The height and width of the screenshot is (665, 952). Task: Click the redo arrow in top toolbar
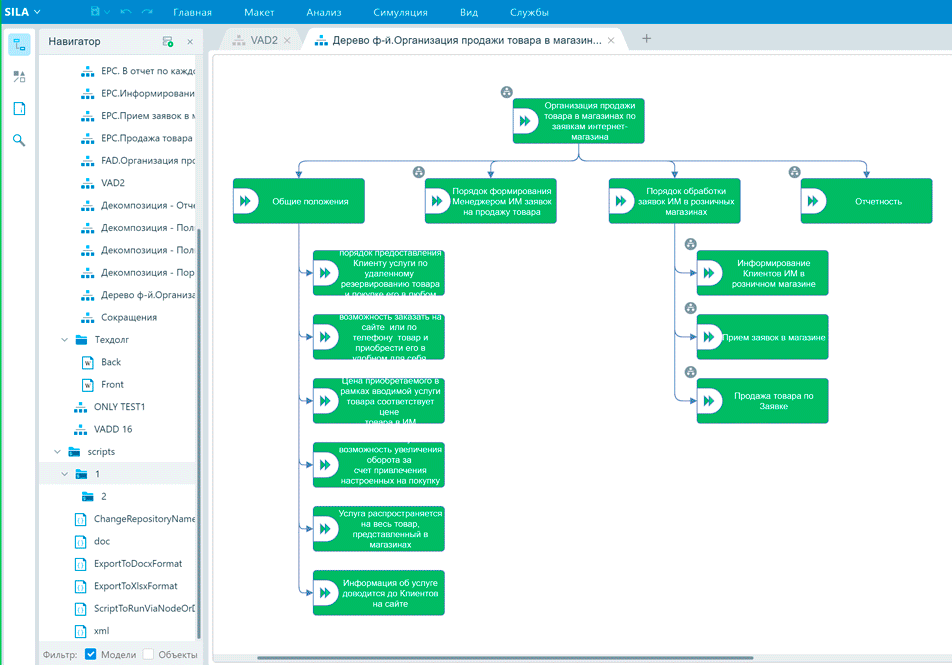tap(148, 12)
